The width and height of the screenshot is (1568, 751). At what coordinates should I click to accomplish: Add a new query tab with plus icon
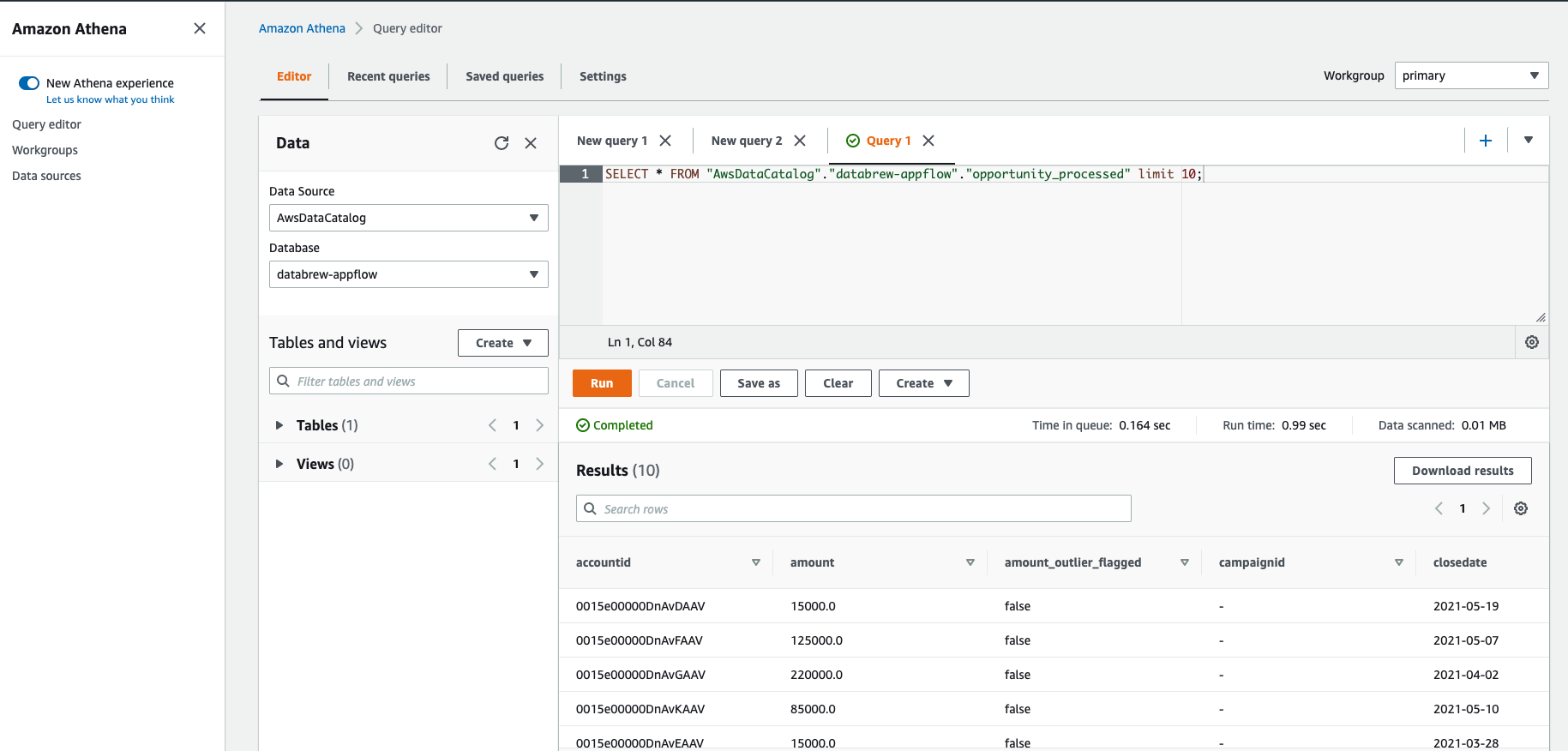click(1486, 141)
